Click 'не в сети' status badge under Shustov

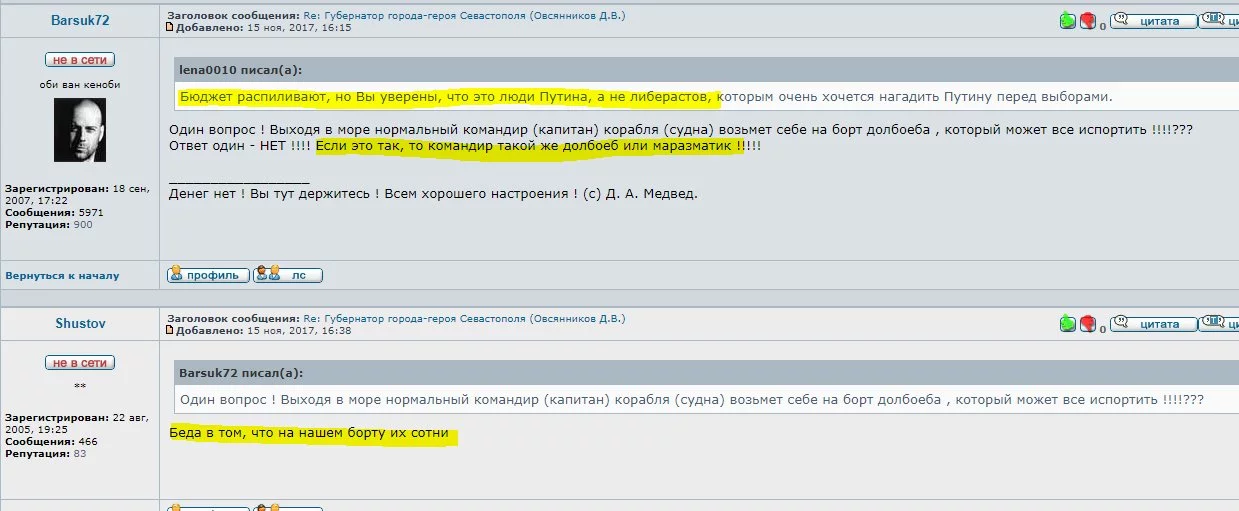click(80, 363)
